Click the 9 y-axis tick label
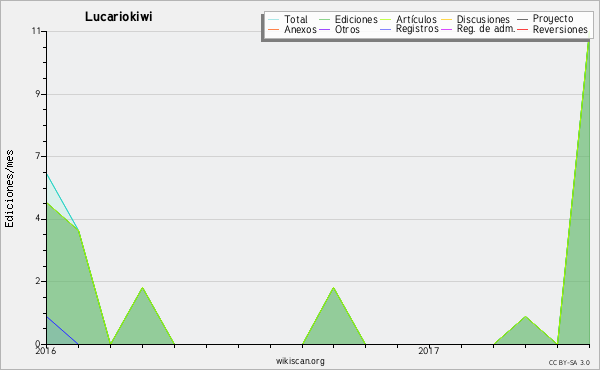 [x=38, y=94]
